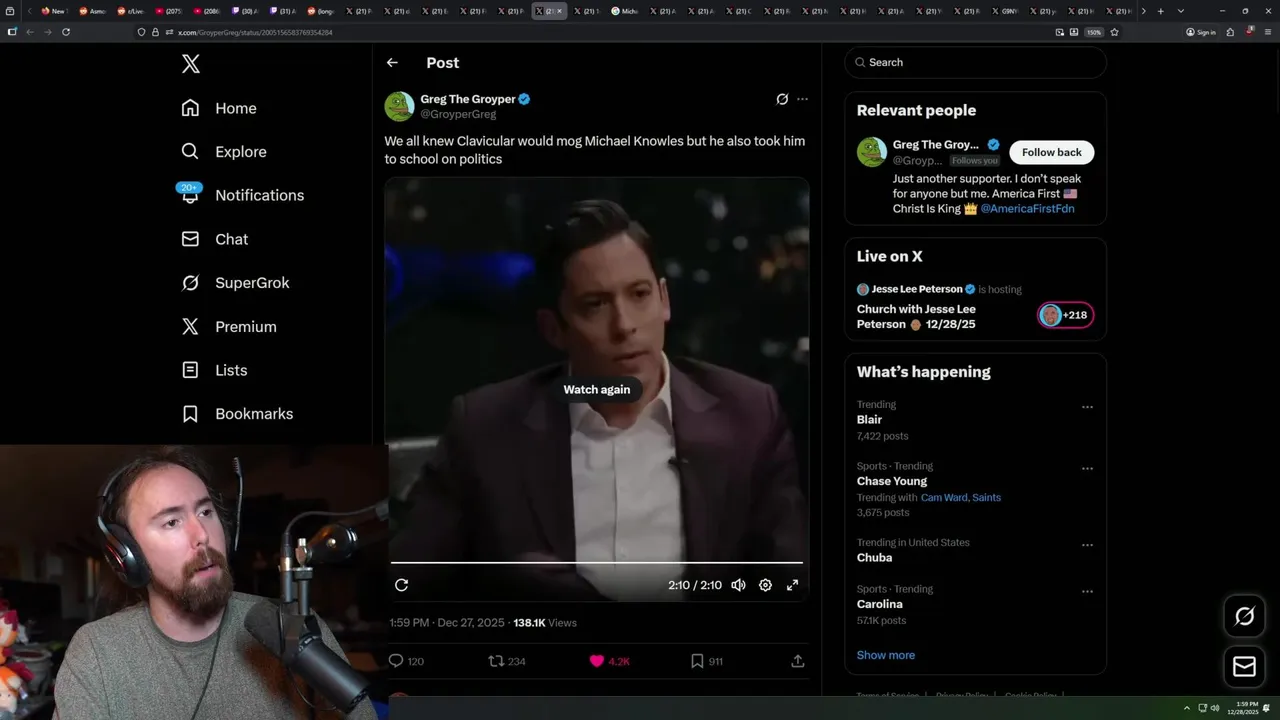Open relevant people Greg The Groyper avatar

(x=872, y=152)
